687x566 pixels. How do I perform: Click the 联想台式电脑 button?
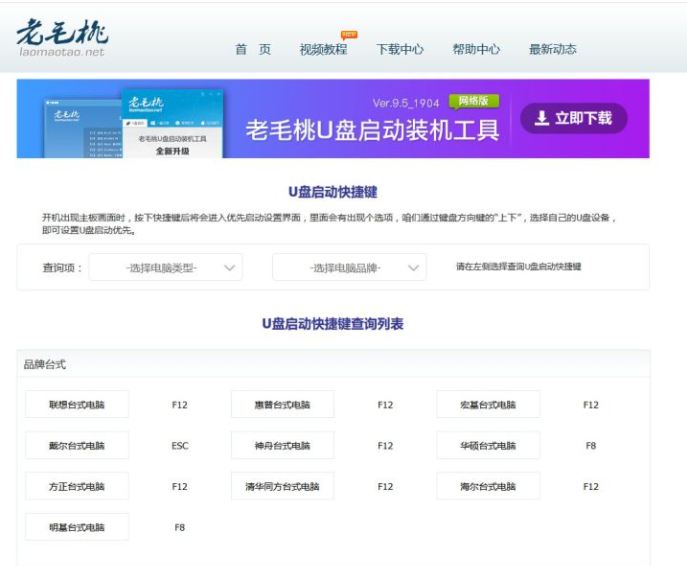[77, 405]
